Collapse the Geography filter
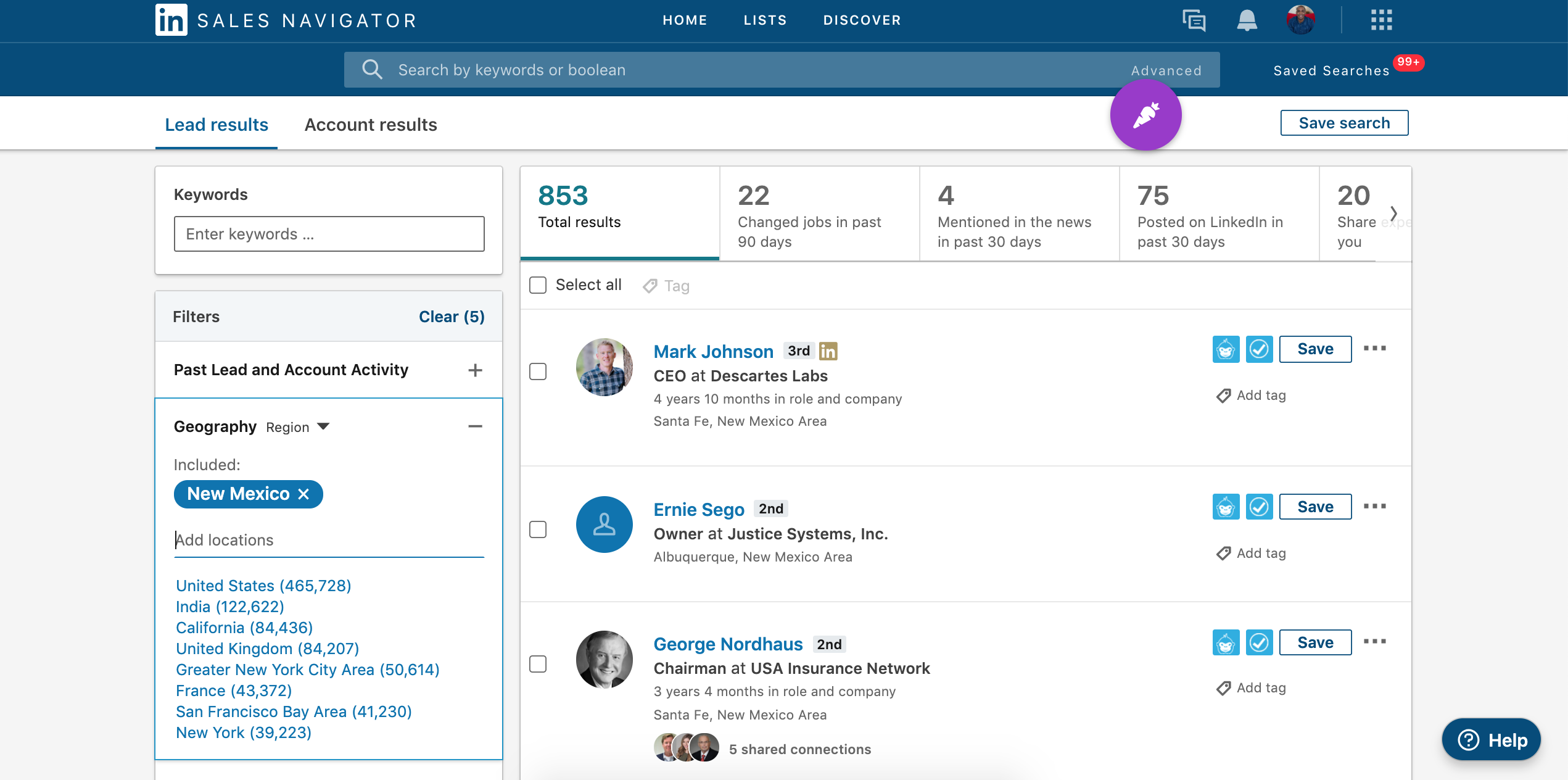Screen dimensions: 1568x780 [x=475, y=427]
